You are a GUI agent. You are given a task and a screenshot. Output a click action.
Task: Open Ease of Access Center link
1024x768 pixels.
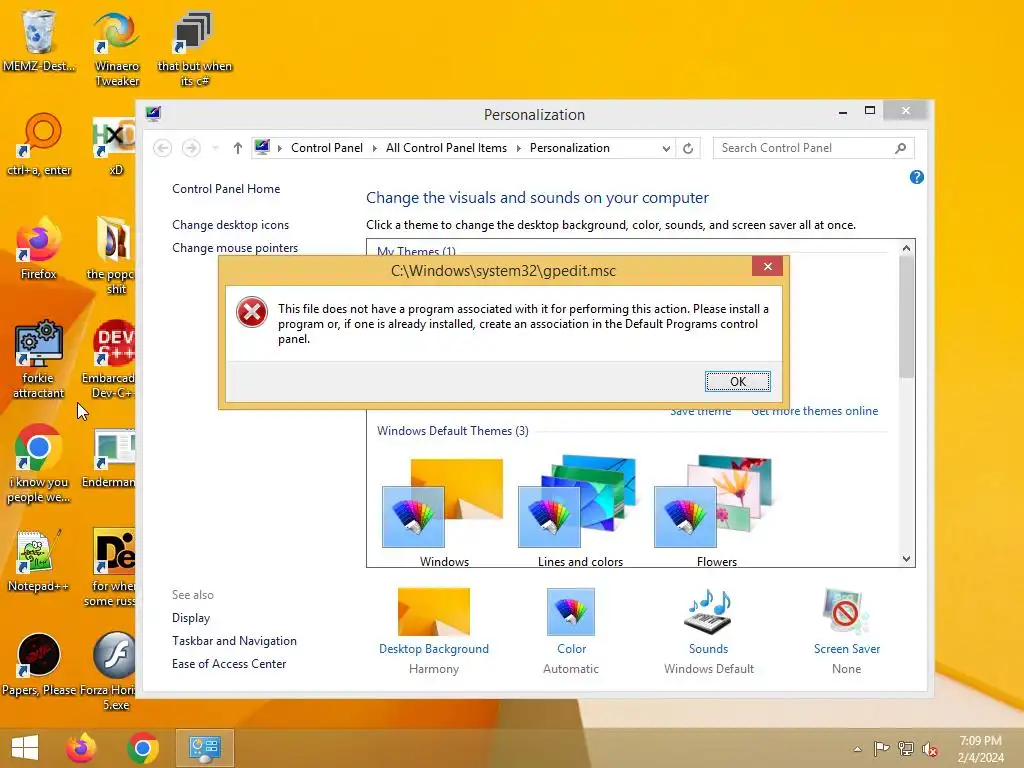click(x=229, y=664)
